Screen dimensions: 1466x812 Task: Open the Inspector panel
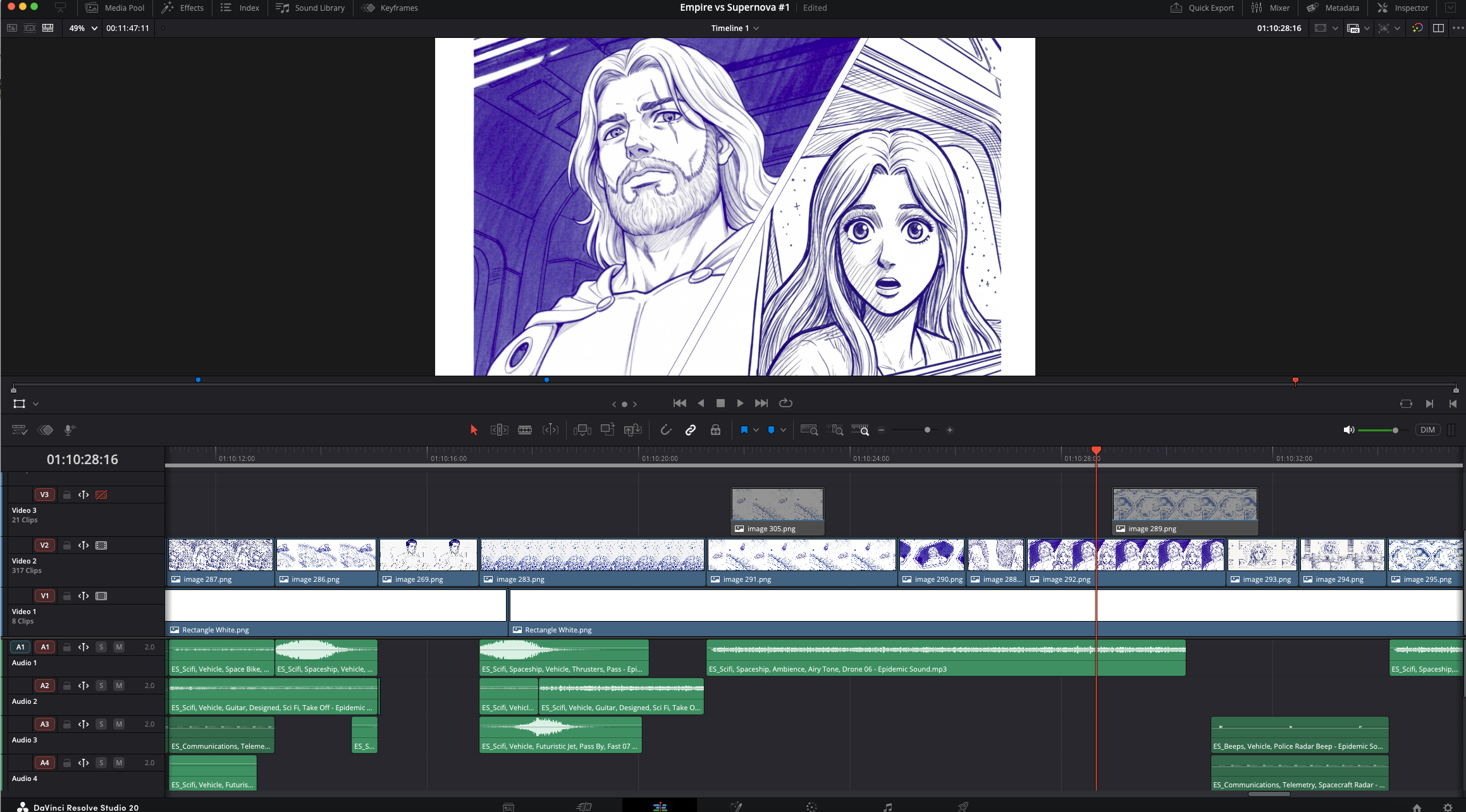1403,8
